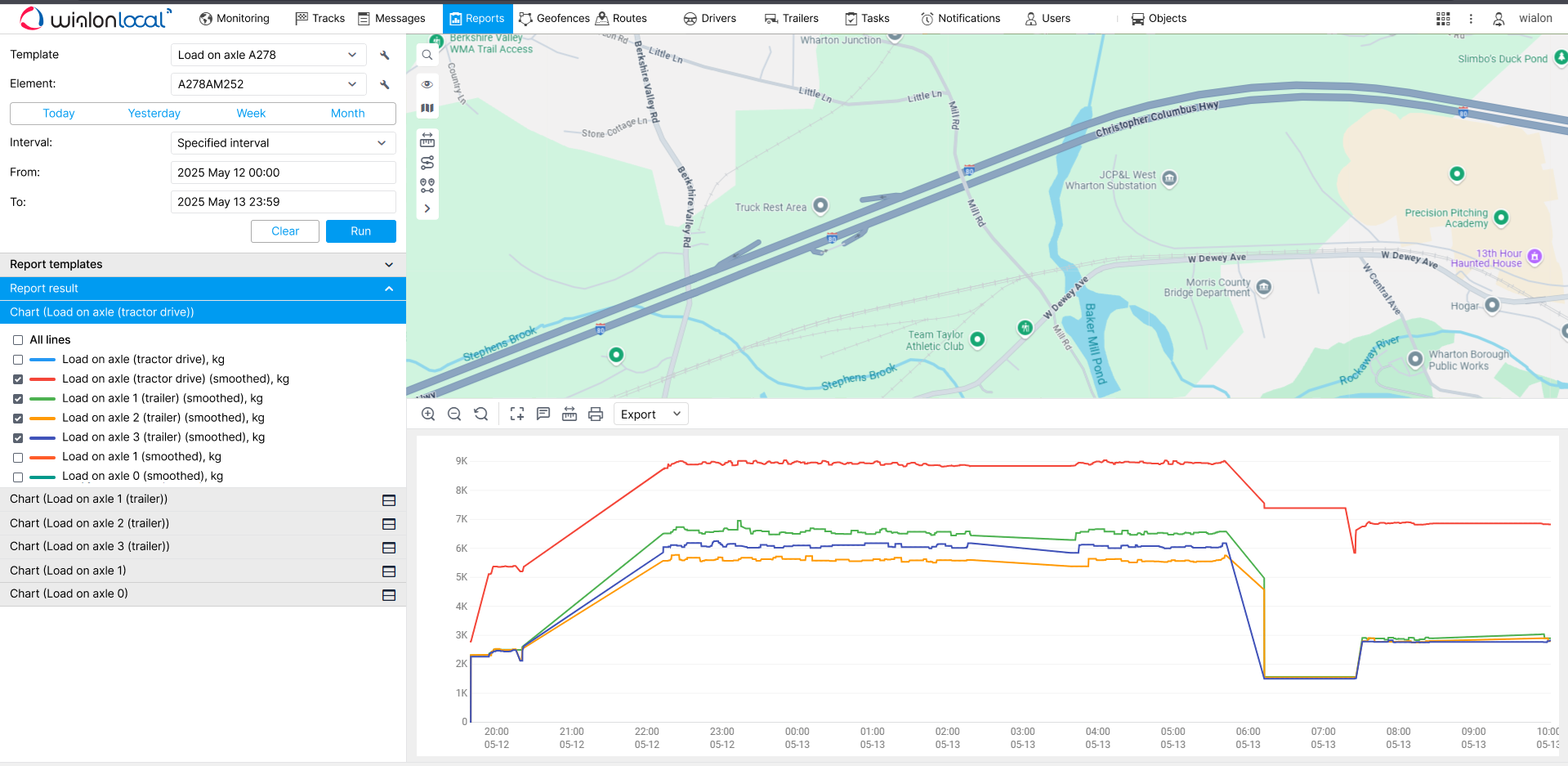Check Load on axle 0 (smoothed) line

click(18, 477)
